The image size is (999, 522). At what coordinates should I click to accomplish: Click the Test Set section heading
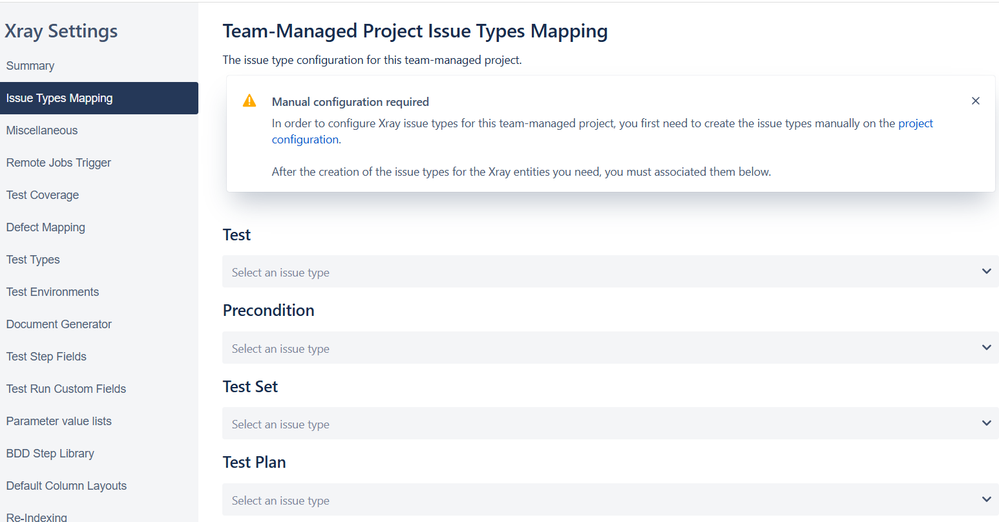coord(250,386)
